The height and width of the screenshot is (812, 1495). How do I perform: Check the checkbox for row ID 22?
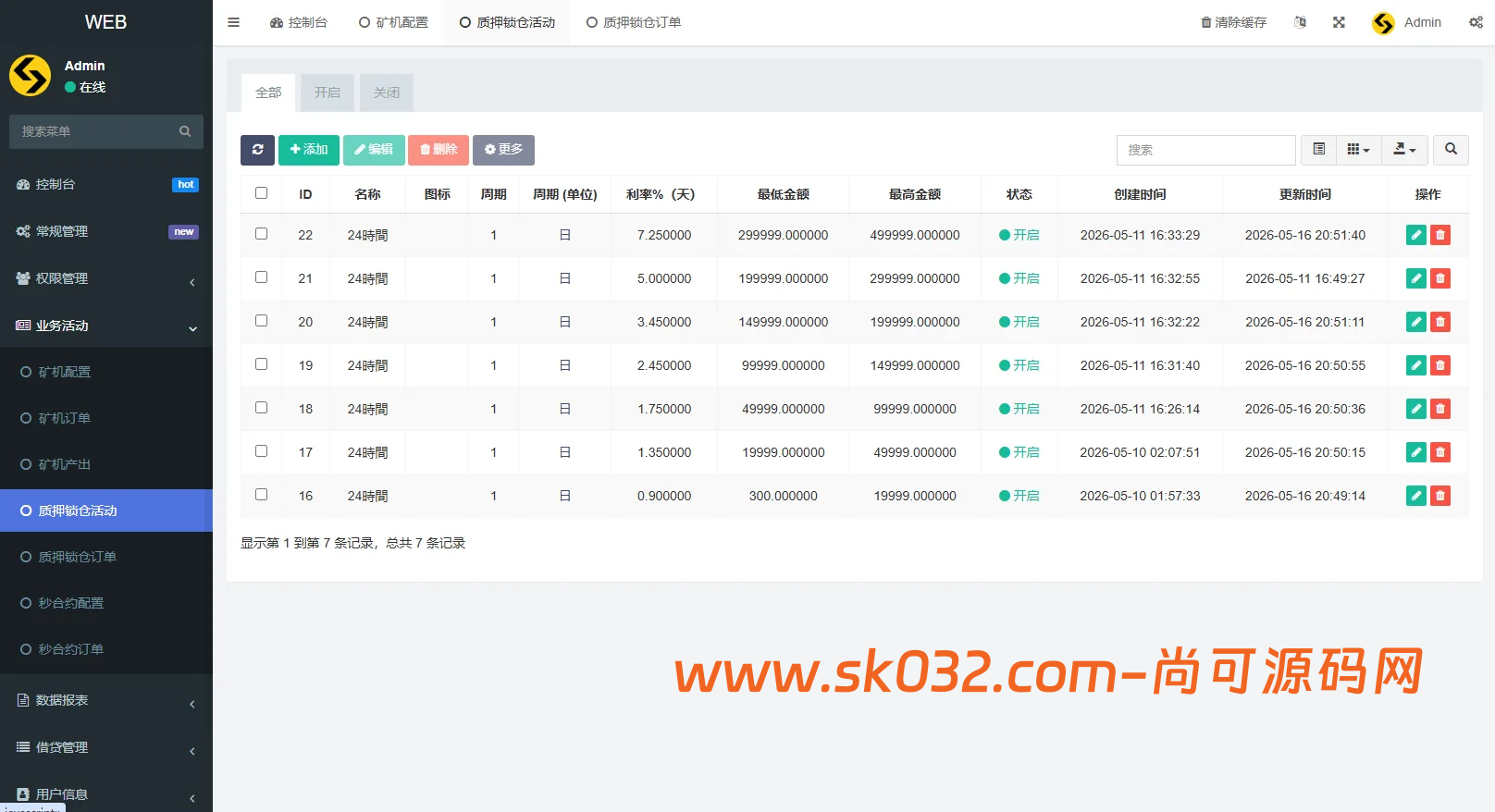[261, 234]
